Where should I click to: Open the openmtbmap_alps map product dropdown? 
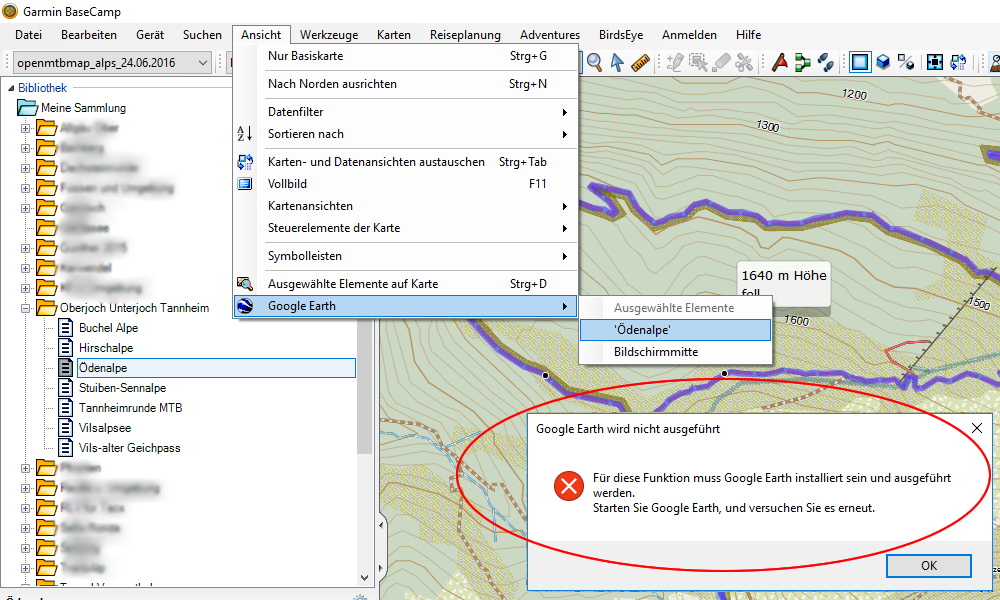tap(113, 63)
